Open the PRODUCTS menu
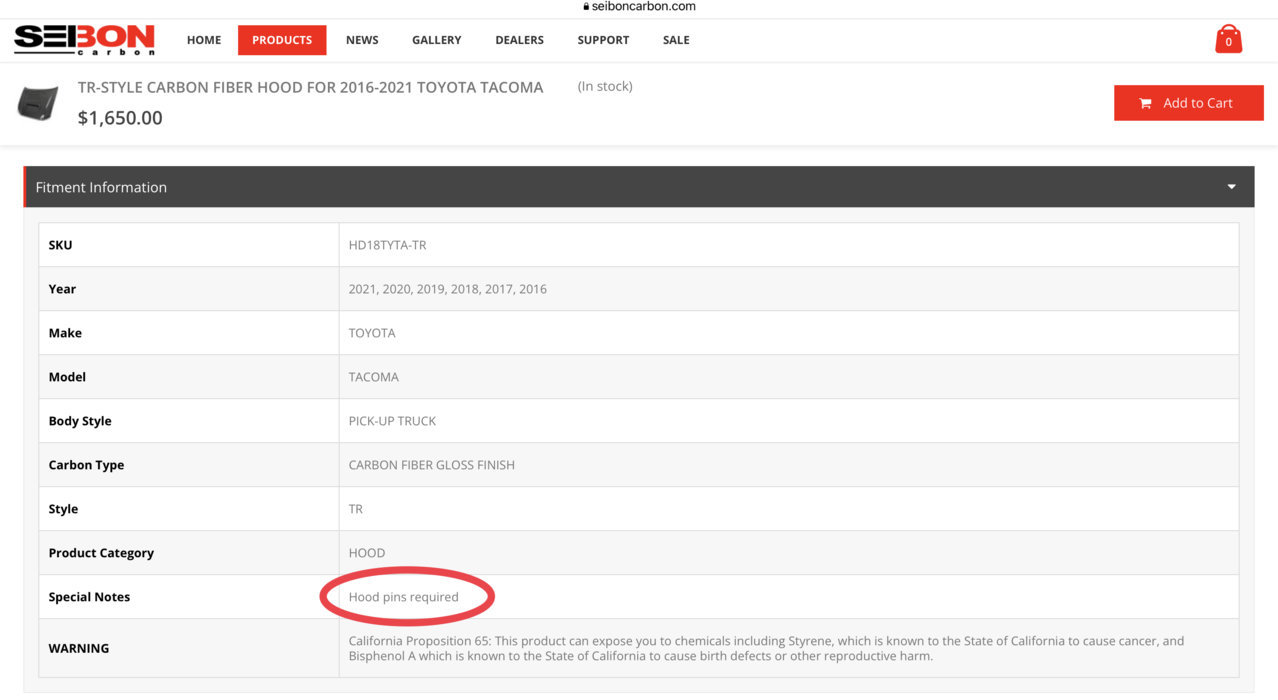The height and width of the screenshot is (700, 1278). pos(282,40)
